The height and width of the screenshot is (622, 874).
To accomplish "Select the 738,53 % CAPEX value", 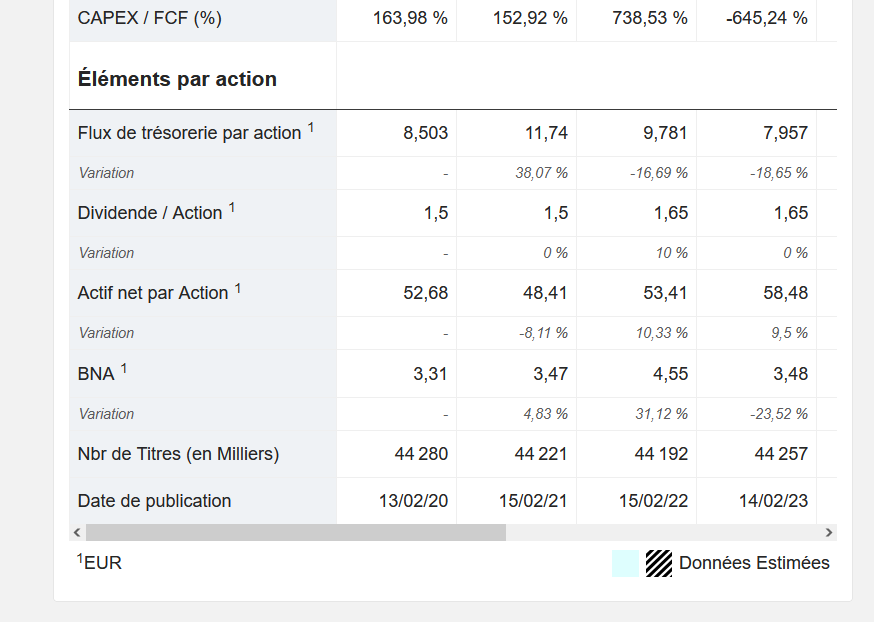I will (651, 18).
